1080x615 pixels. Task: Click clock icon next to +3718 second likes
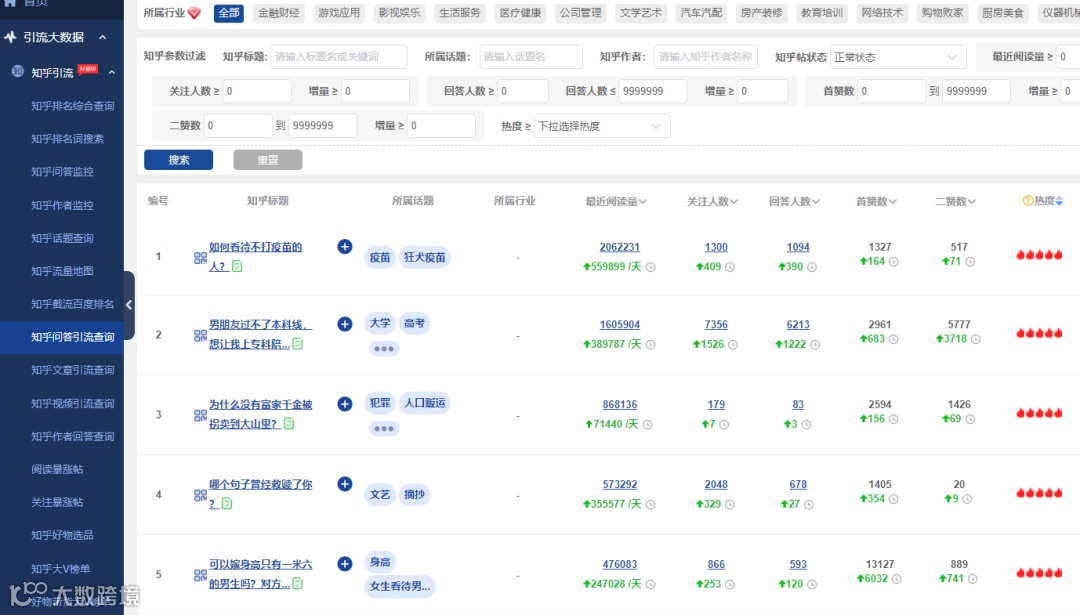coord(975,339)
